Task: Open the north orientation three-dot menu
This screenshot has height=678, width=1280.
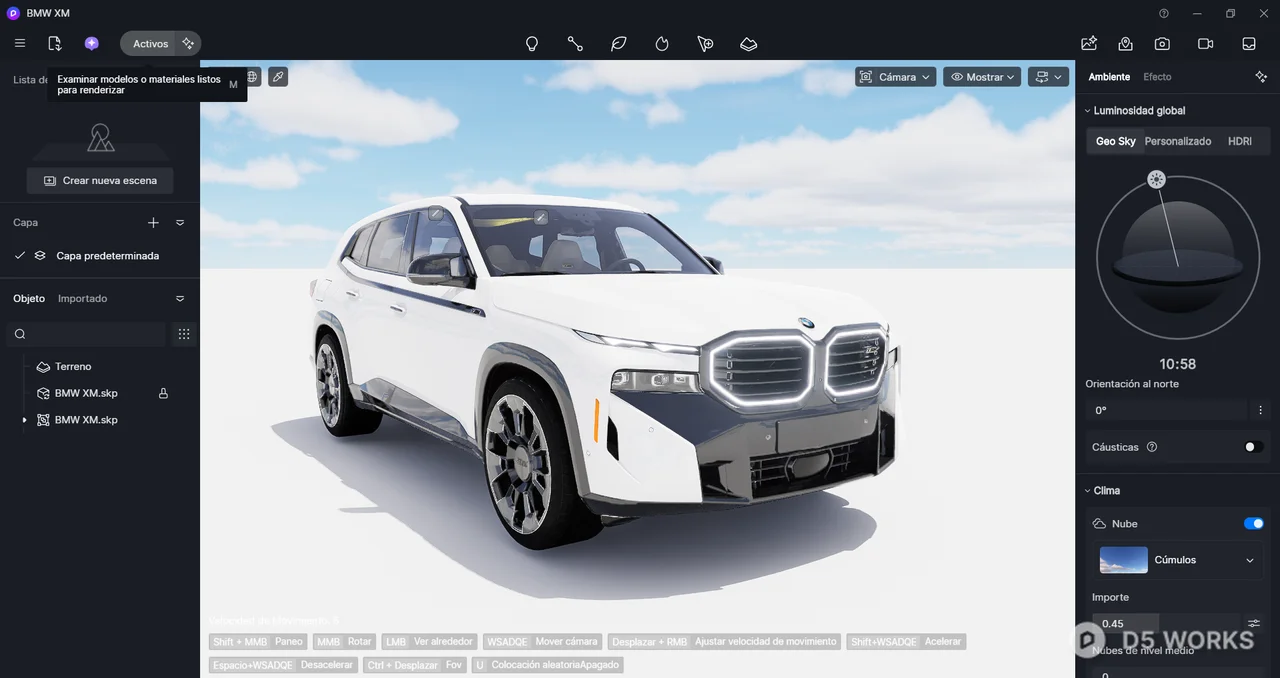Action: point(1260,410)
